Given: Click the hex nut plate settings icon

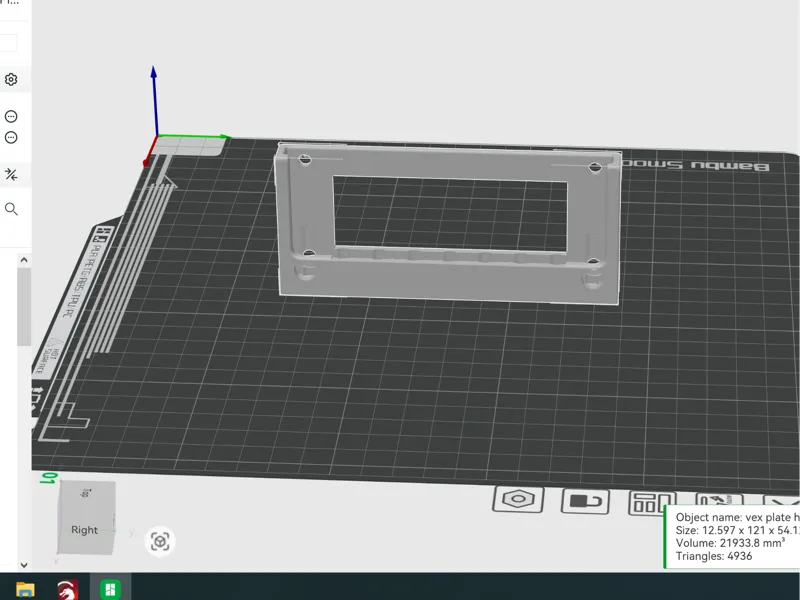Looking at the screenshot, I should (518, 498).
